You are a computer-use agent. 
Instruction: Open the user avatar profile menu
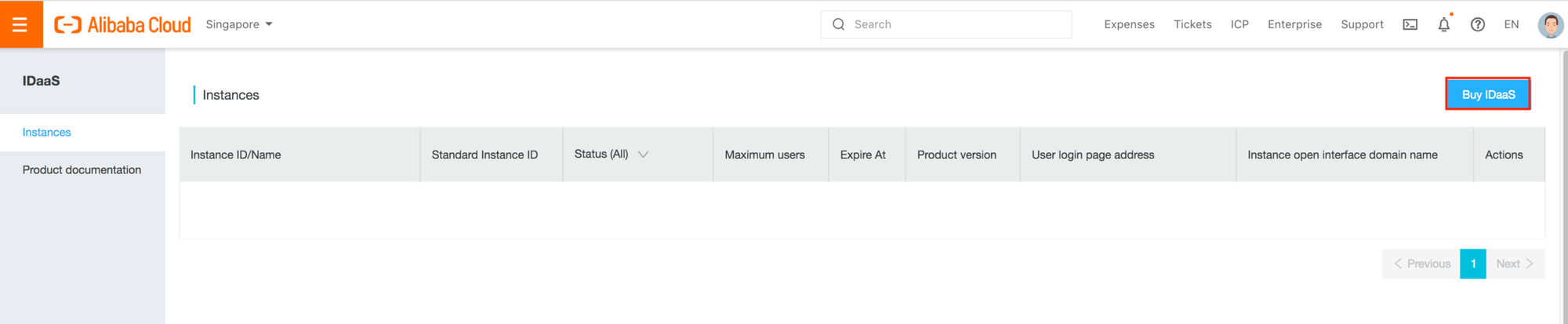pyautogui.click(x=1550, y=24)
